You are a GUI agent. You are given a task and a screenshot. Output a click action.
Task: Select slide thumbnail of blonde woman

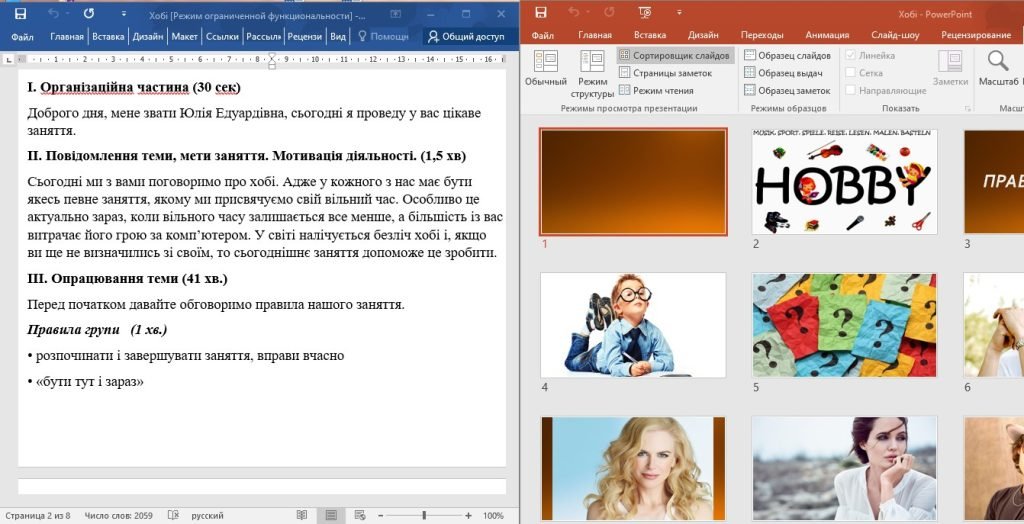(x=633, y=468)
